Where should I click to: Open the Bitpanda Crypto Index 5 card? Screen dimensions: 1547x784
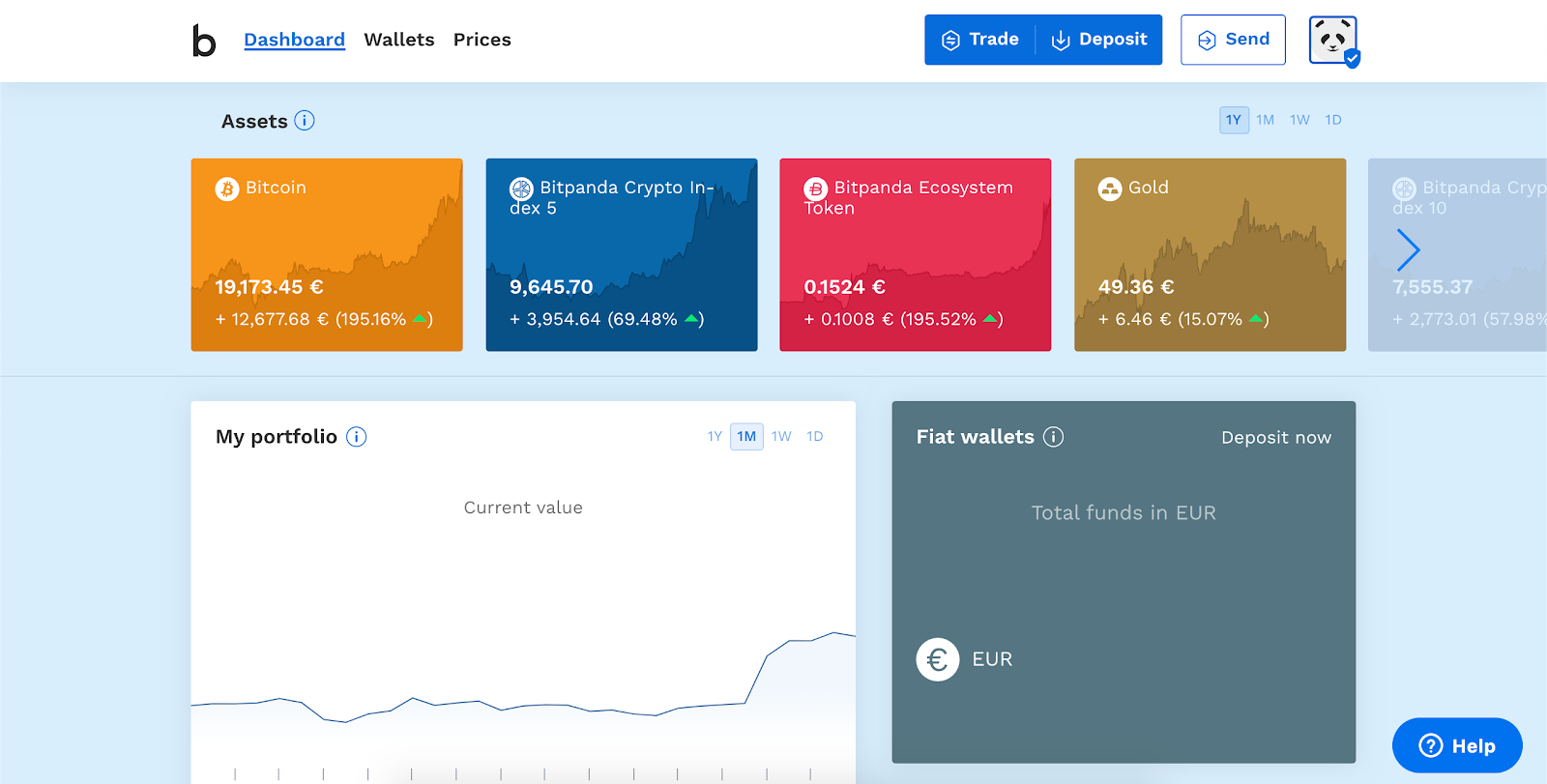[x=622, y=255]
